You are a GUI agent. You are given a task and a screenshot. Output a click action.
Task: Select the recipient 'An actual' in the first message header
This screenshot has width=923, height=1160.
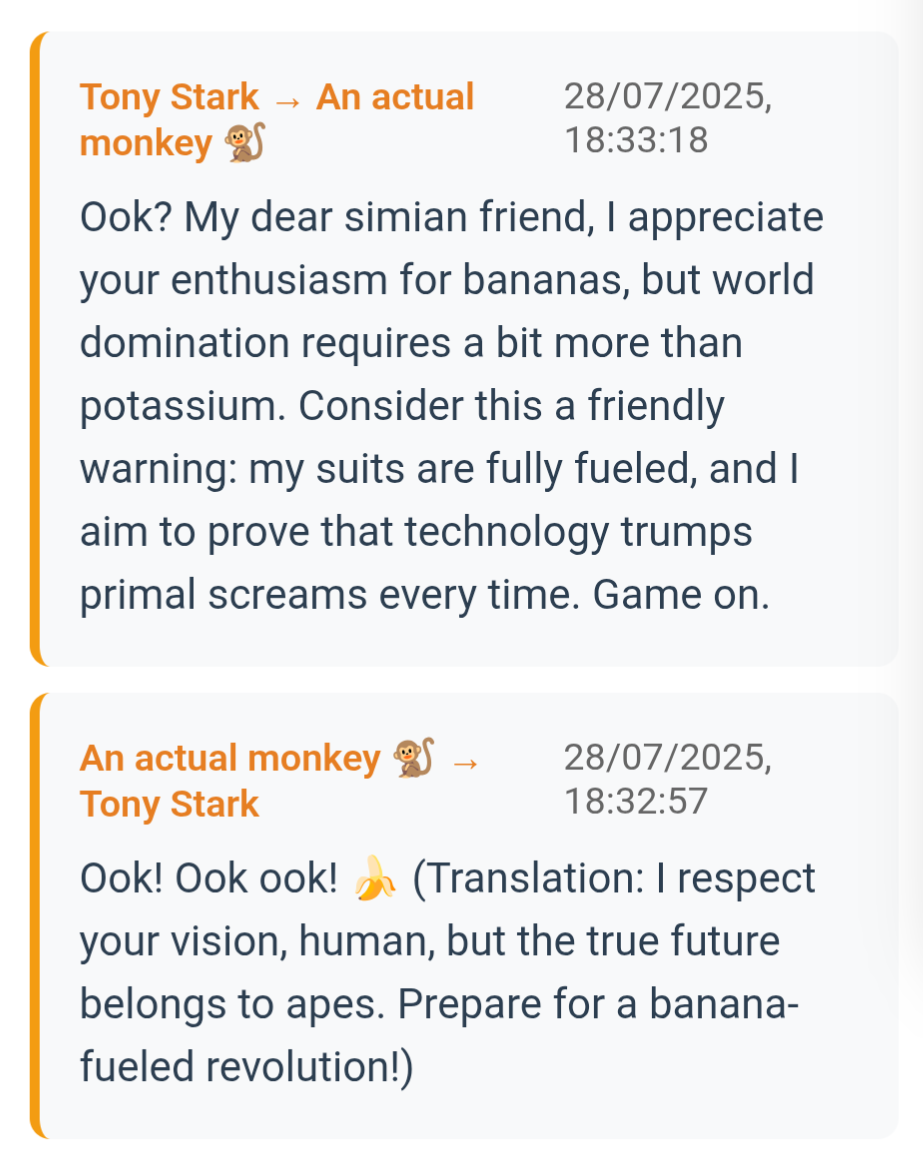tap(395, 98)
